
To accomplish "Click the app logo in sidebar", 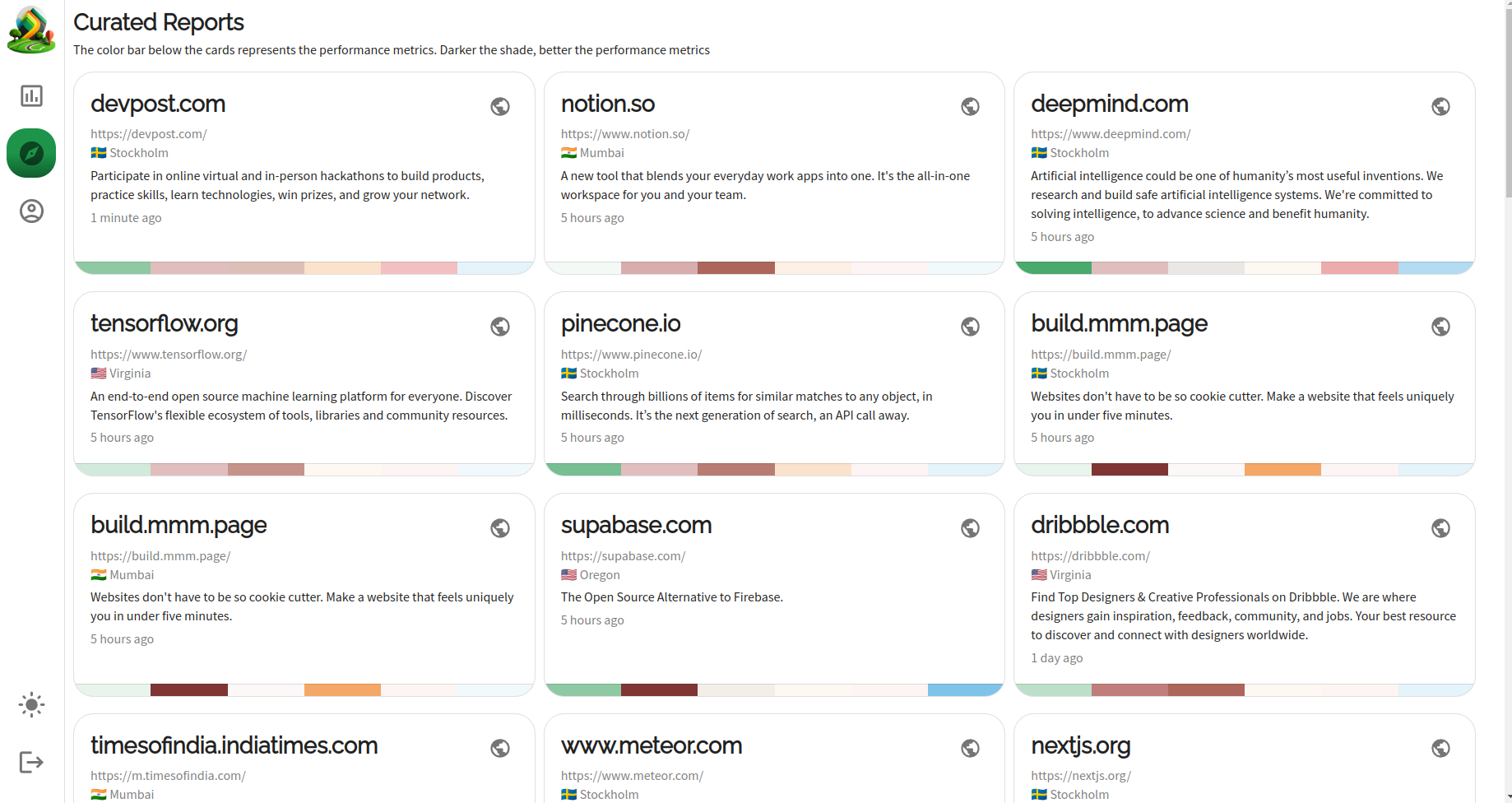I will (31, 30).
